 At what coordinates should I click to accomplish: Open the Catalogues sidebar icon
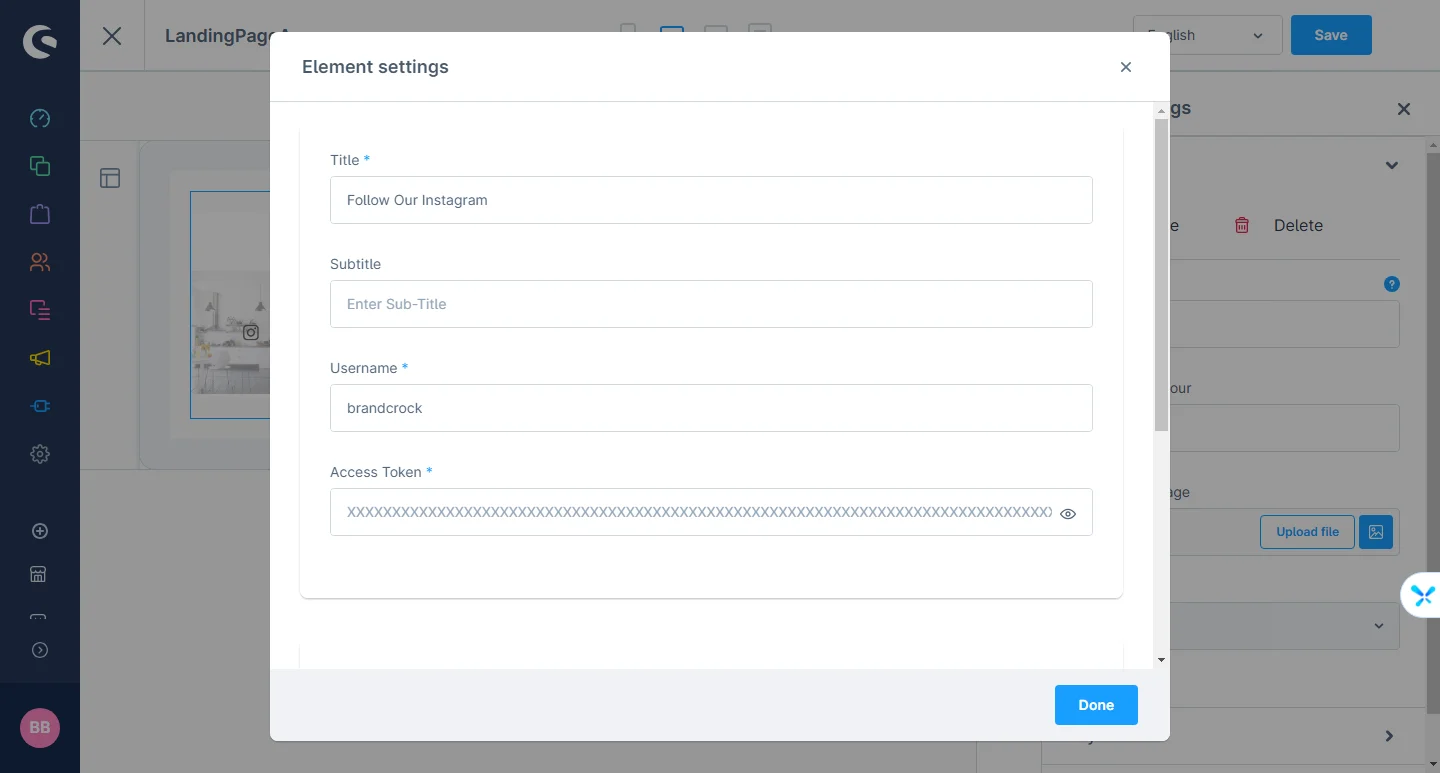pos(40,166)
